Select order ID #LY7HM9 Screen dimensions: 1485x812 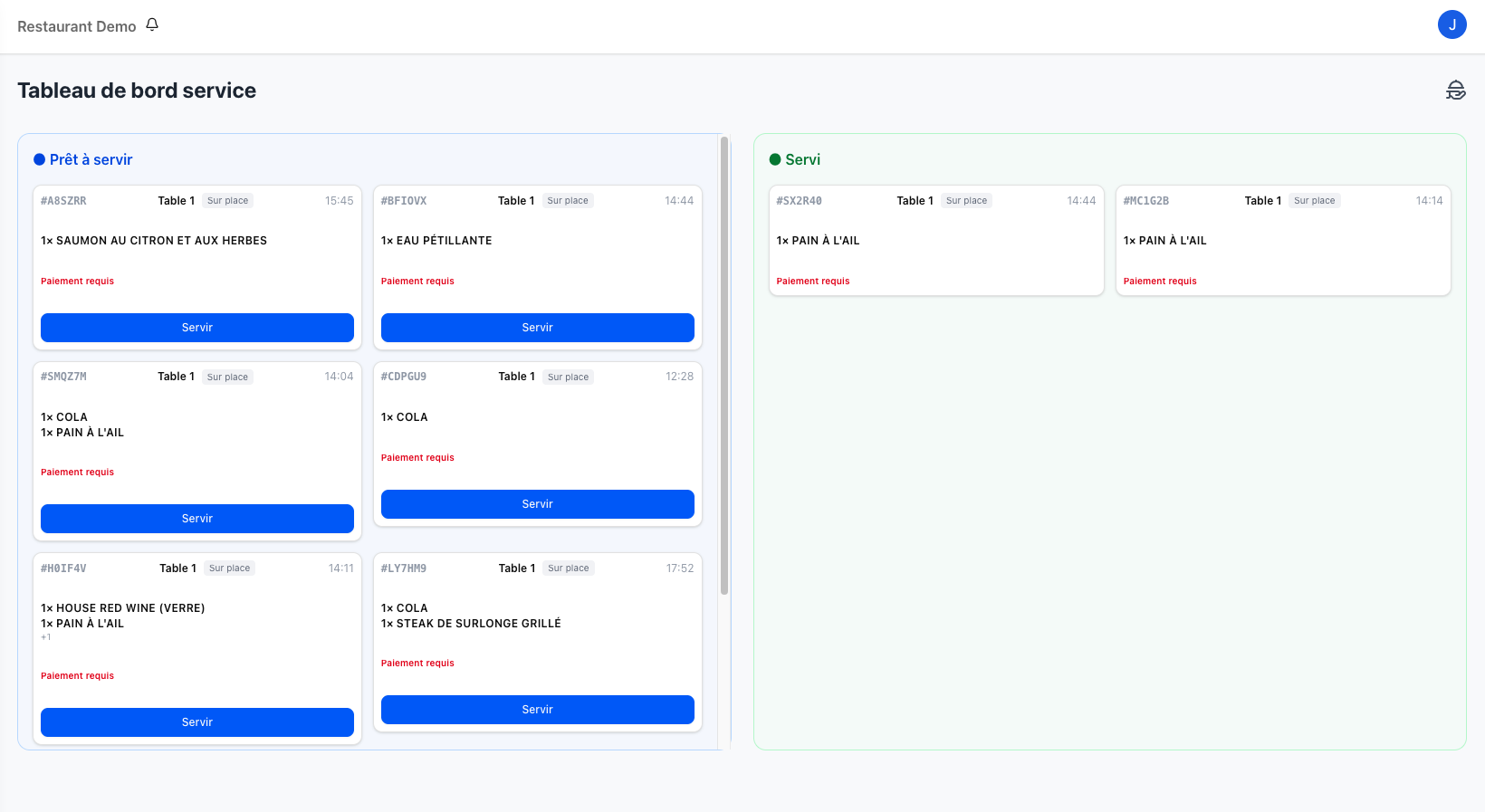coord(404,568)
